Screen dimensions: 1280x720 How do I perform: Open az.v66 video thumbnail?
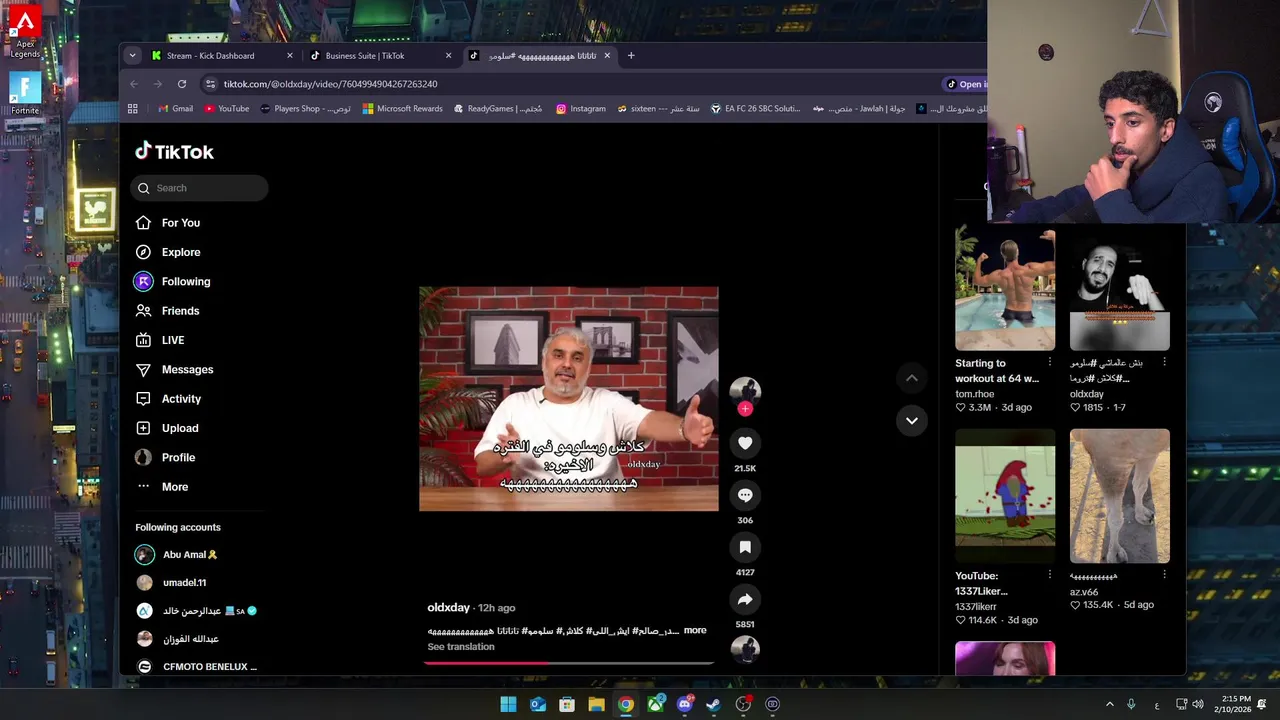pos(1120,496)
